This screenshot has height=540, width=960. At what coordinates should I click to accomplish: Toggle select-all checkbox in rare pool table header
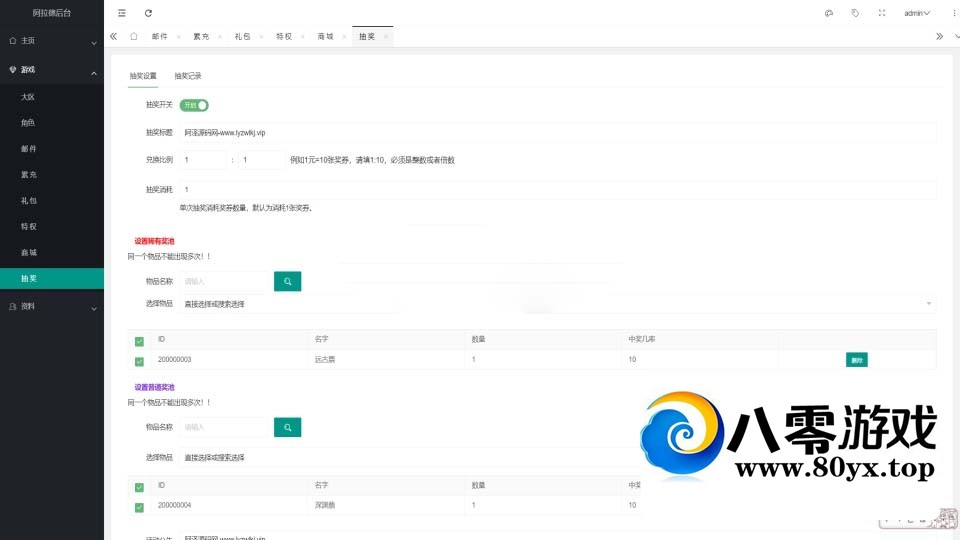click(x=139, y=341)
